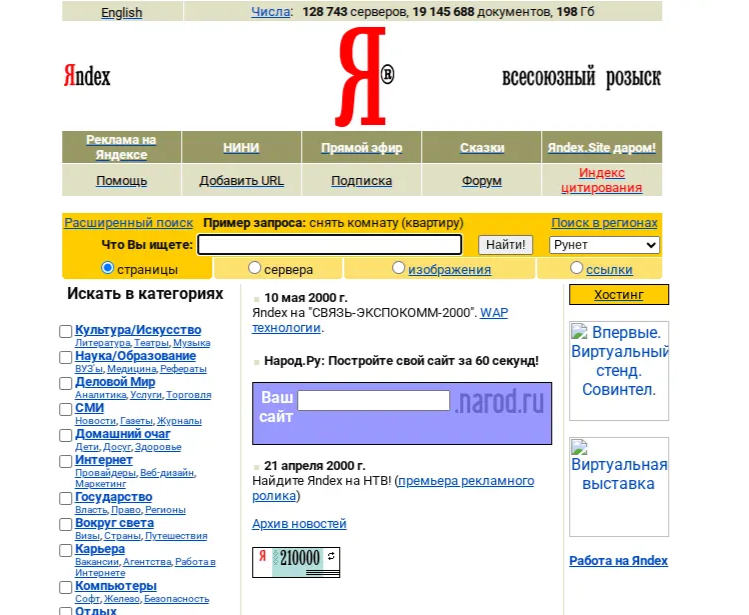The height and width of the screenshot is (615, 749).
Task: Open the Добавить URL menu link
Action: [241, 181]
